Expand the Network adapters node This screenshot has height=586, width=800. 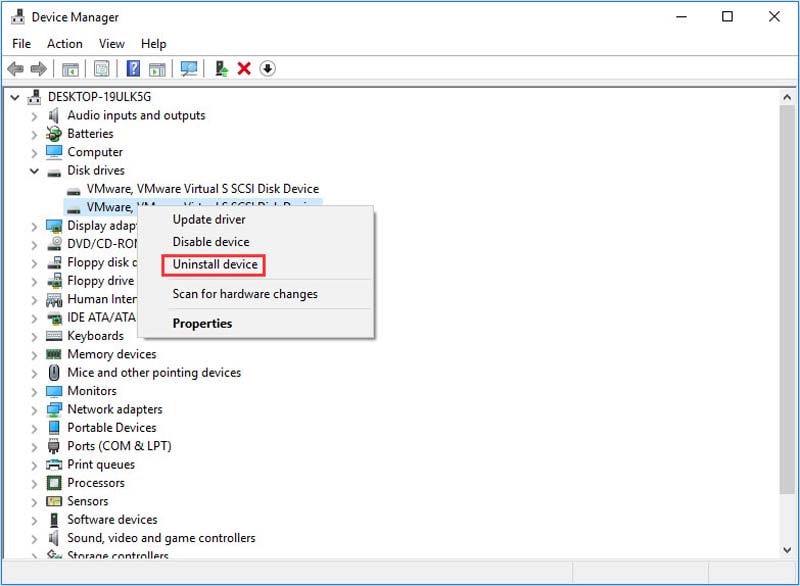[34, 410]
